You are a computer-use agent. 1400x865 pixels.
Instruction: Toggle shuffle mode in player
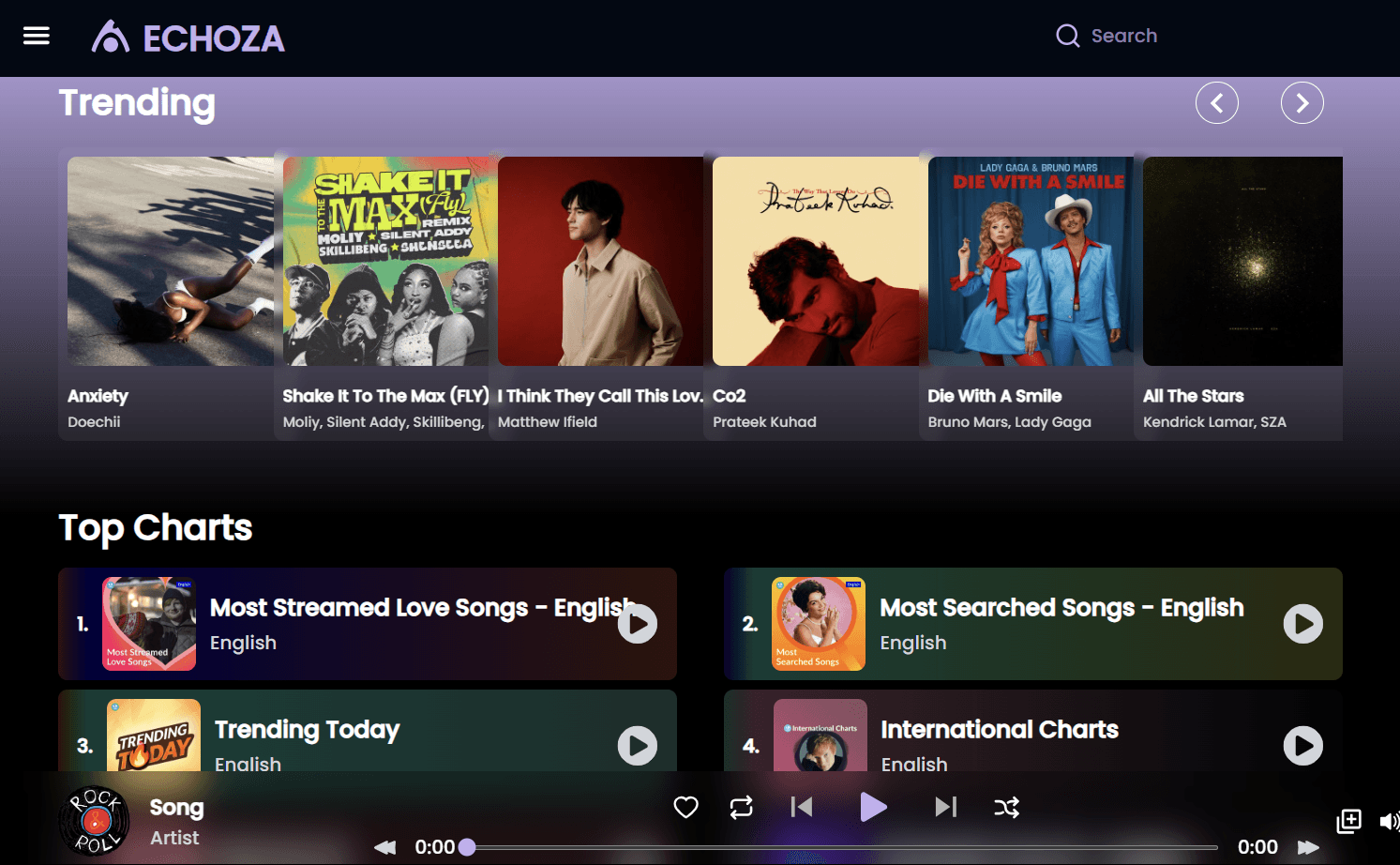pyautogui.click(x=1006, y=807)
